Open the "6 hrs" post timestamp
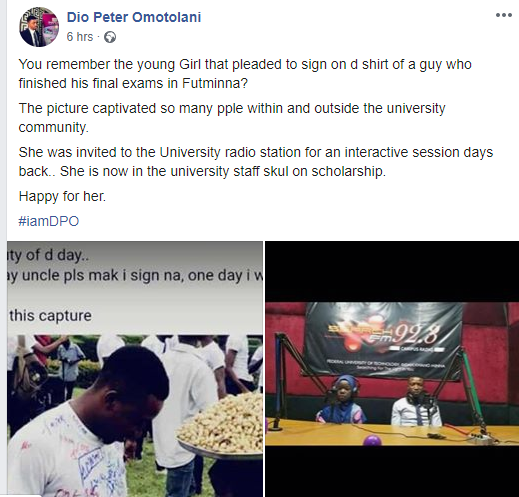 80,37
